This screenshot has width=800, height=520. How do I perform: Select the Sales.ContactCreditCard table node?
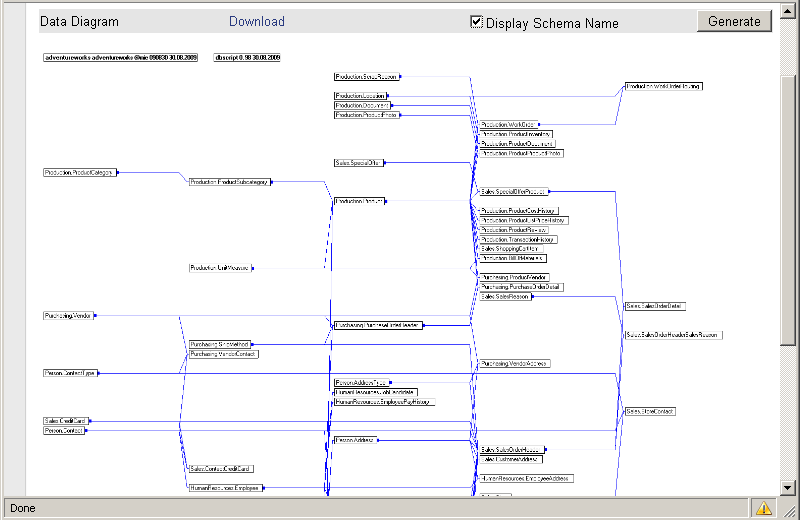click(221, 469)
